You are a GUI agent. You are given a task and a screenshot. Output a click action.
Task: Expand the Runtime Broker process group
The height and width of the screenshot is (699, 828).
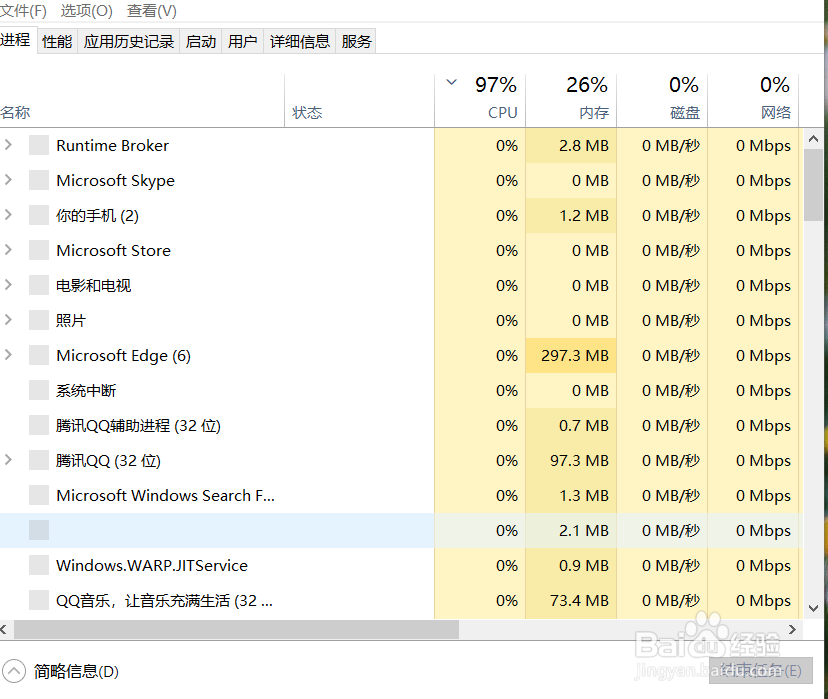(x=8, y=145)
